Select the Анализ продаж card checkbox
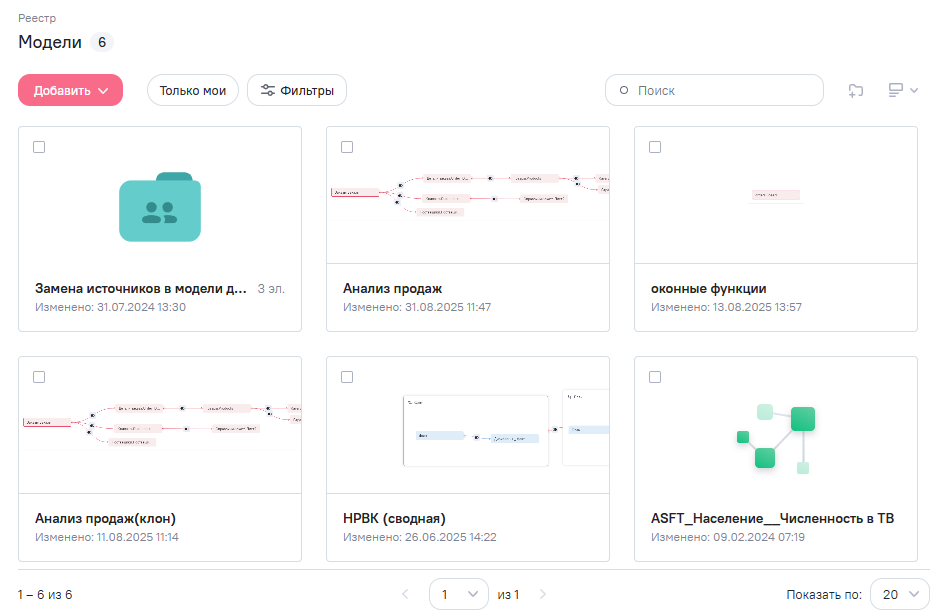Image resolution: width=936 pixels, height=613 pixels. (347, 147)
